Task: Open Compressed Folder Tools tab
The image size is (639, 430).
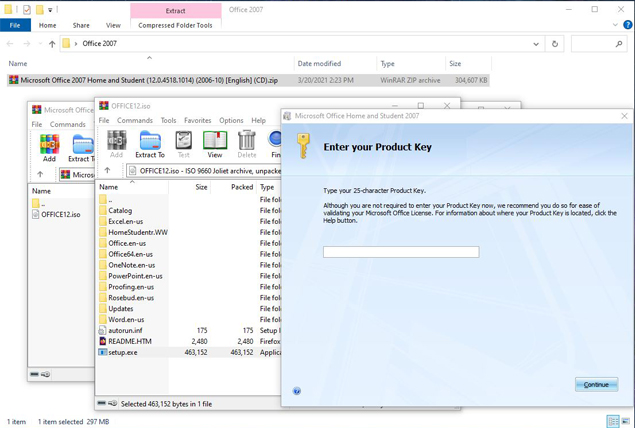Action: click(x=175, y=25)
